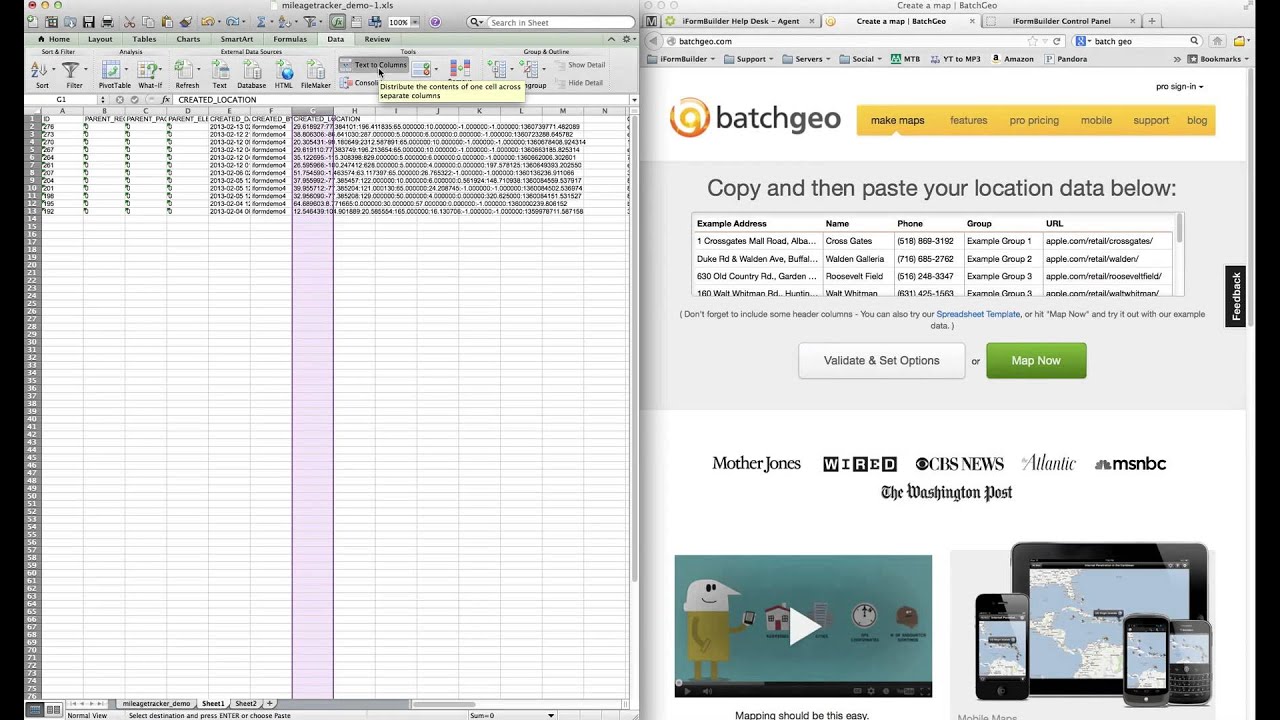Open the Undo history dropdown arrow
This screenshot has height=720, width=1280.
[220, 22]
